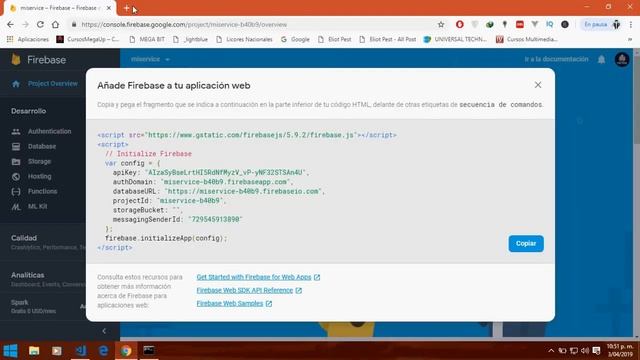Open the MEGA BIT bookmark
The width and height of the screenshot is (640, 360).
click(x=147, y=39)
